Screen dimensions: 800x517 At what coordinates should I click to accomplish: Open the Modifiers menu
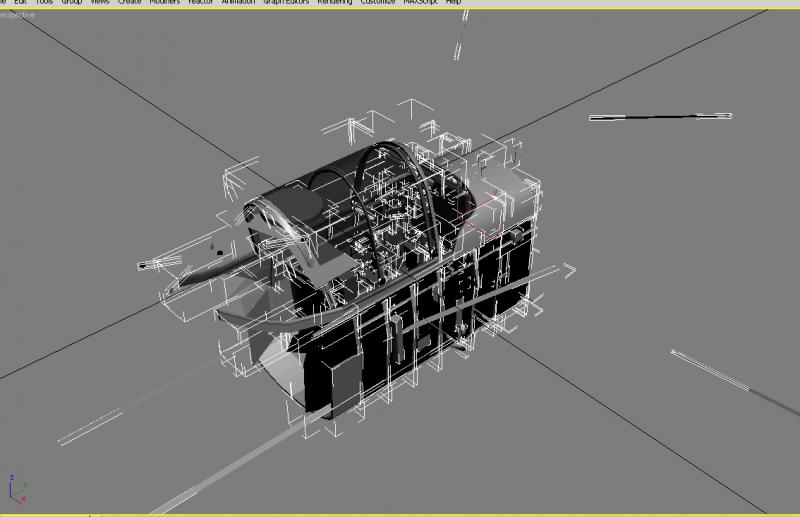coord(165,2)
